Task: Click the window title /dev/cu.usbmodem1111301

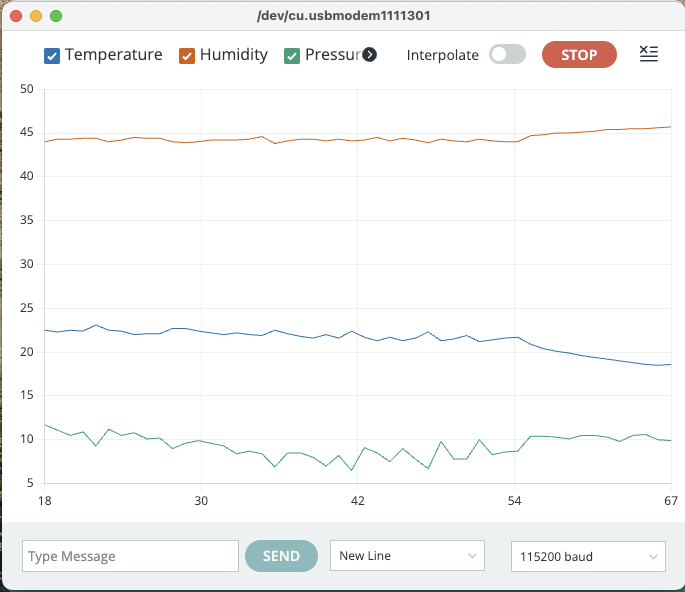Action: (343, 16)
